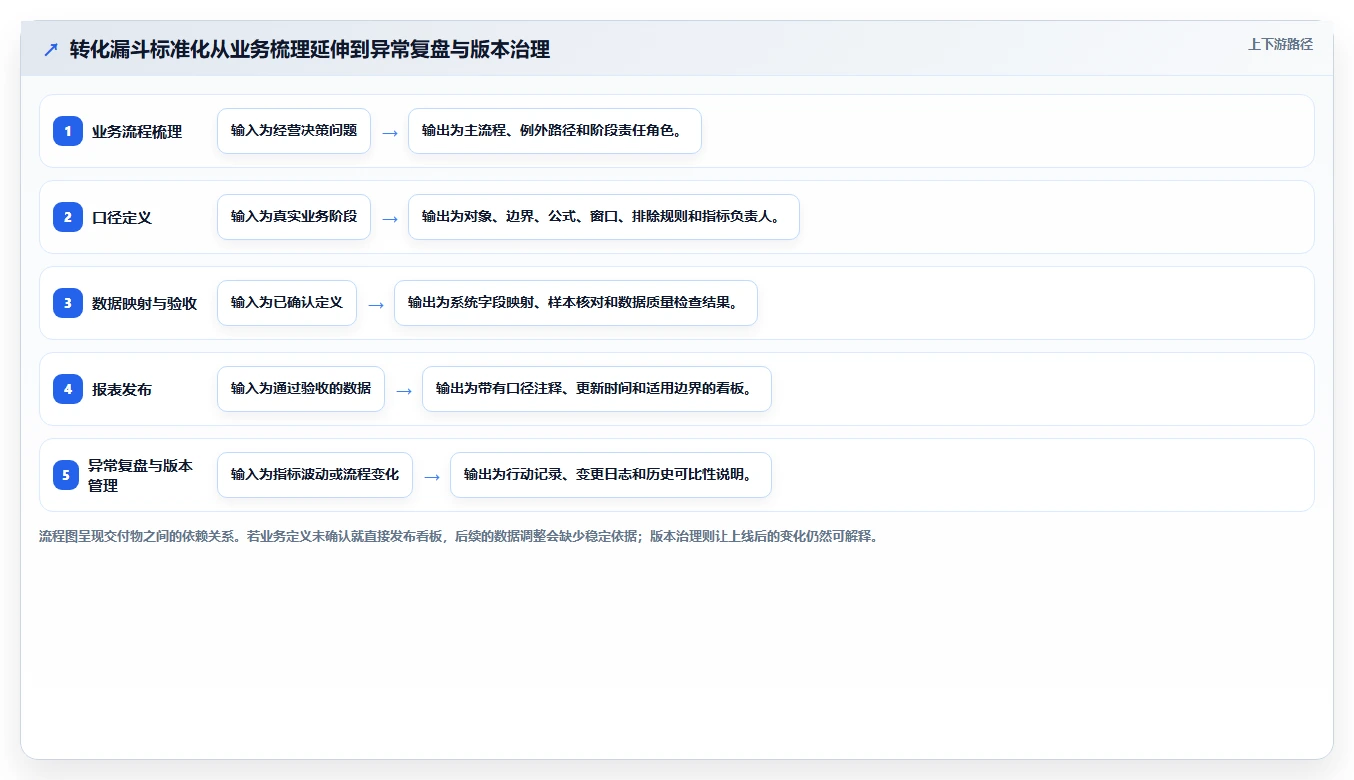
Task: Click the arrow after 输入为已确认定义
Action: click(376, 304)
